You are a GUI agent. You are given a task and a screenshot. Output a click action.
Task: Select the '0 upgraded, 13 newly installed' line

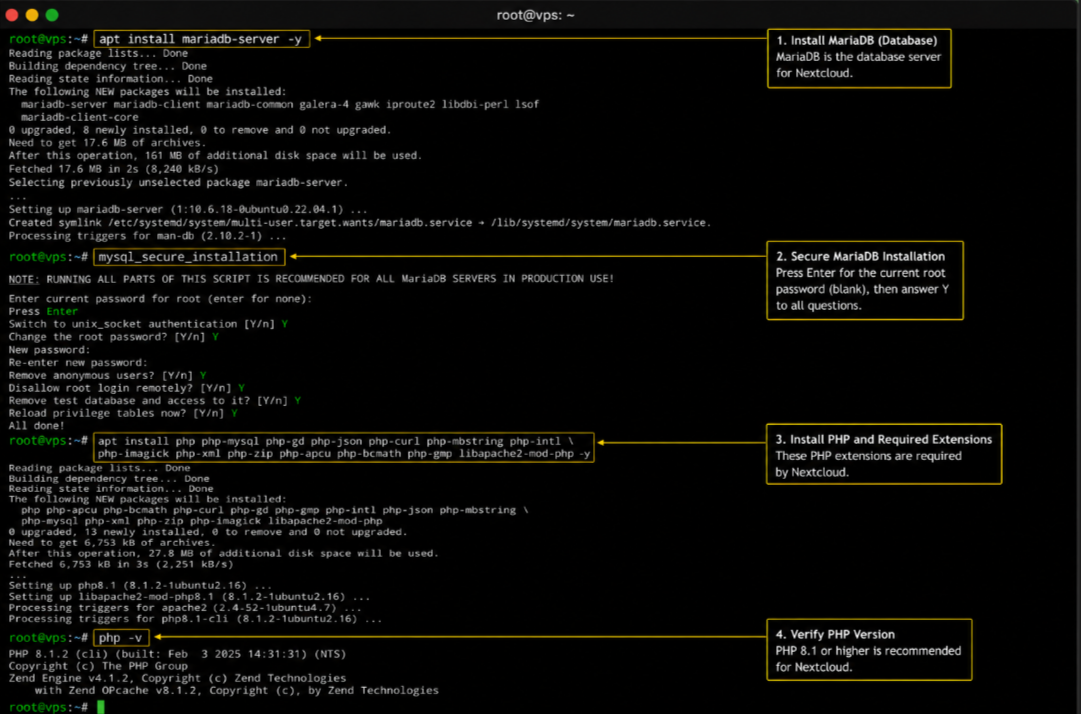click(x=208, y=532)
